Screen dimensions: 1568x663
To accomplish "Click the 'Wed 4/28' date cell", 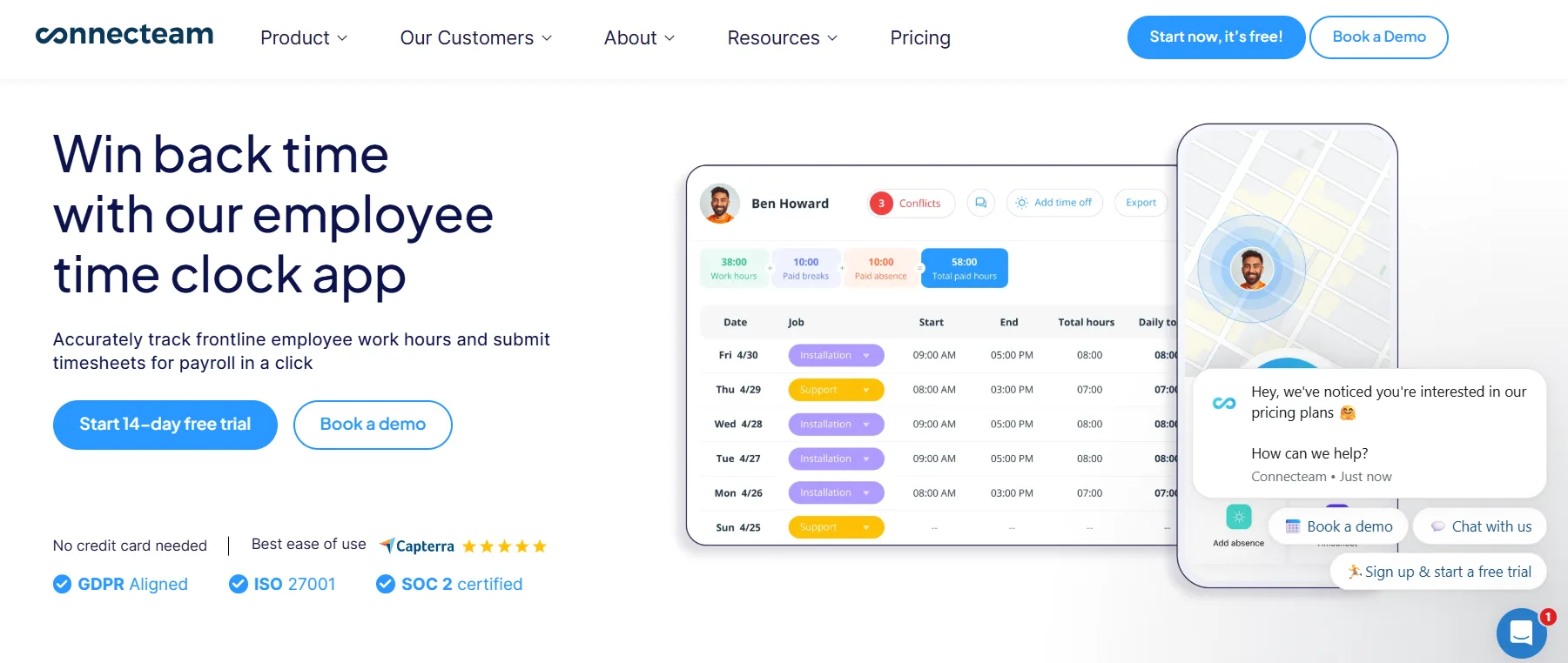I will pyautogui.click(x=738, y=424).
